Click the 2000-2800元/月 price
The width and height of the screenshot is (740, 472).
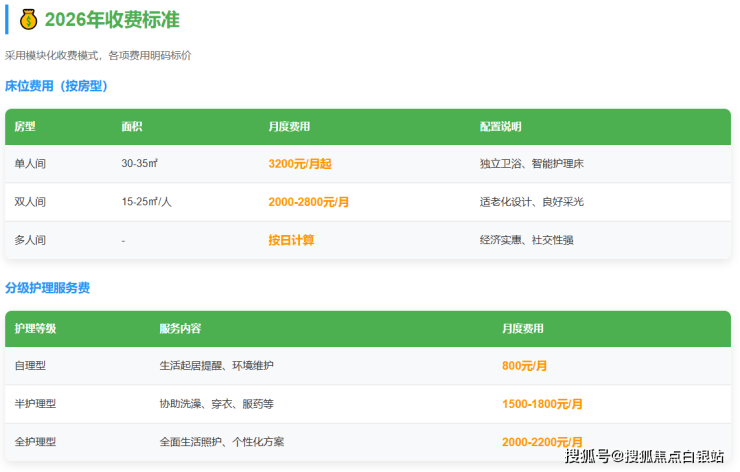308,202
